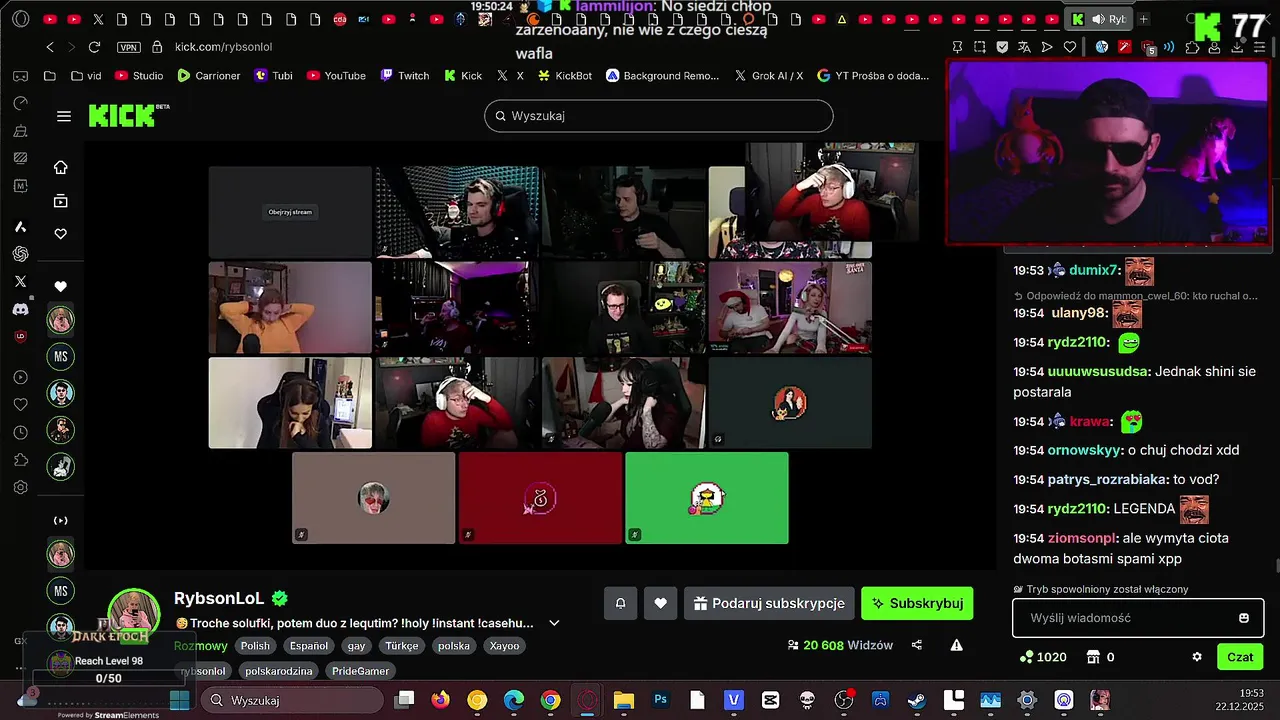Open the green avatar stream tile
Screen dimensions: 1280x720
click(x=707, y=498)
